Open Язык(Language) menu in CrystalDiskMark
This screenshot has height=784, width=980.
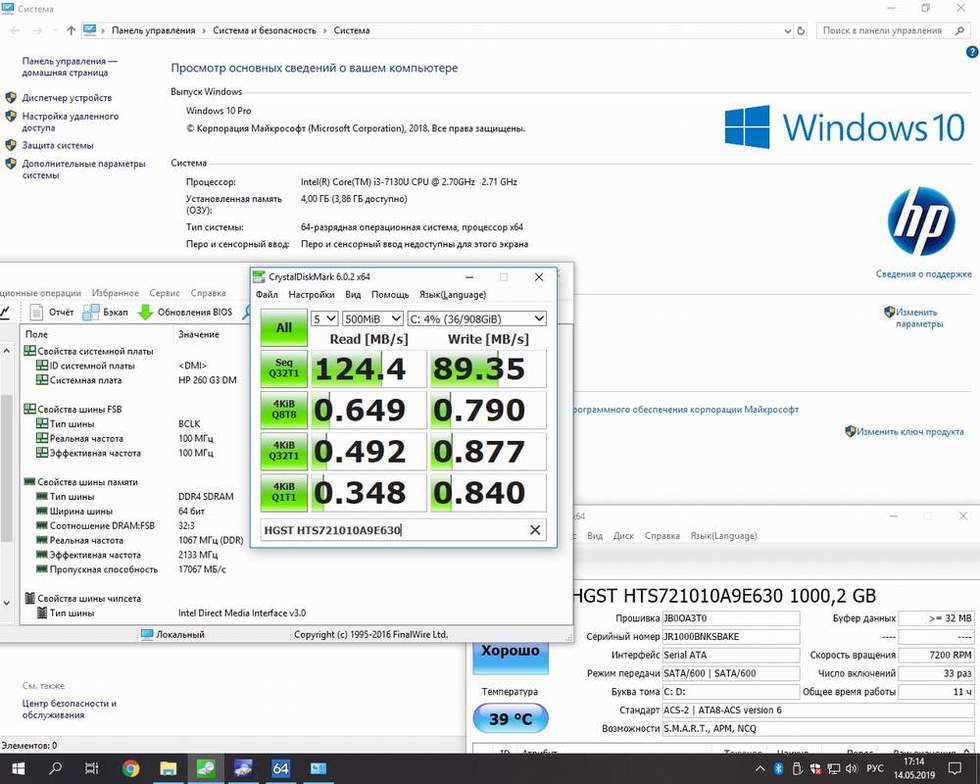(452, 294)
